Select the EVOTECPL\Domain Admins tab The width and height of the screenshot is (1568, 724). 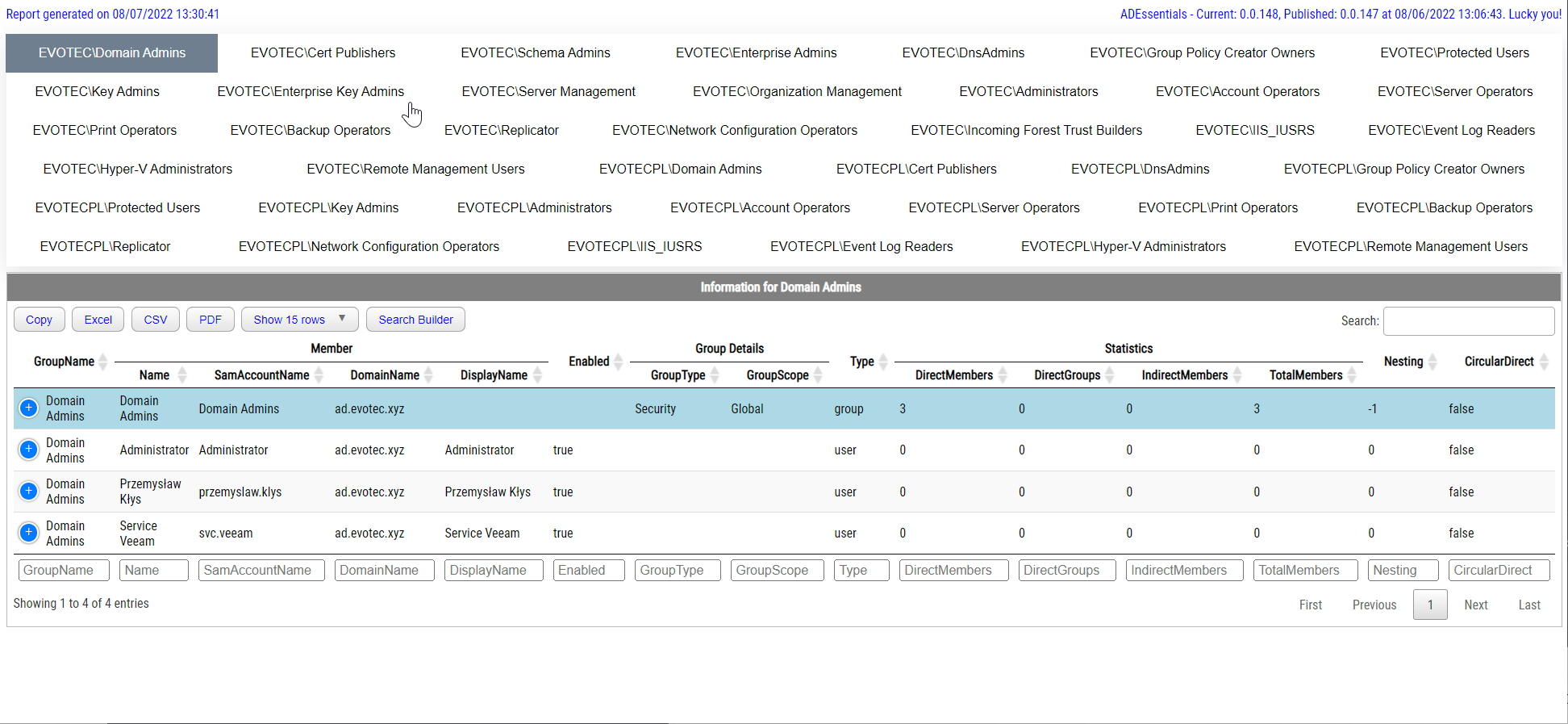(x=680, y=169)
